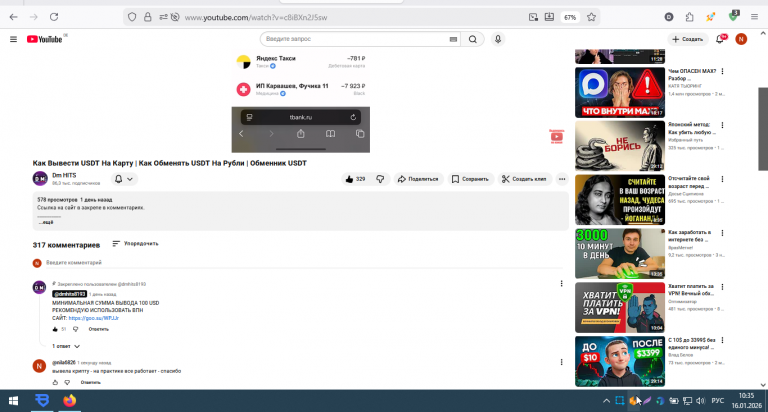
Task: Go to the YouTube home logo
Action: (x=45, y=39)
